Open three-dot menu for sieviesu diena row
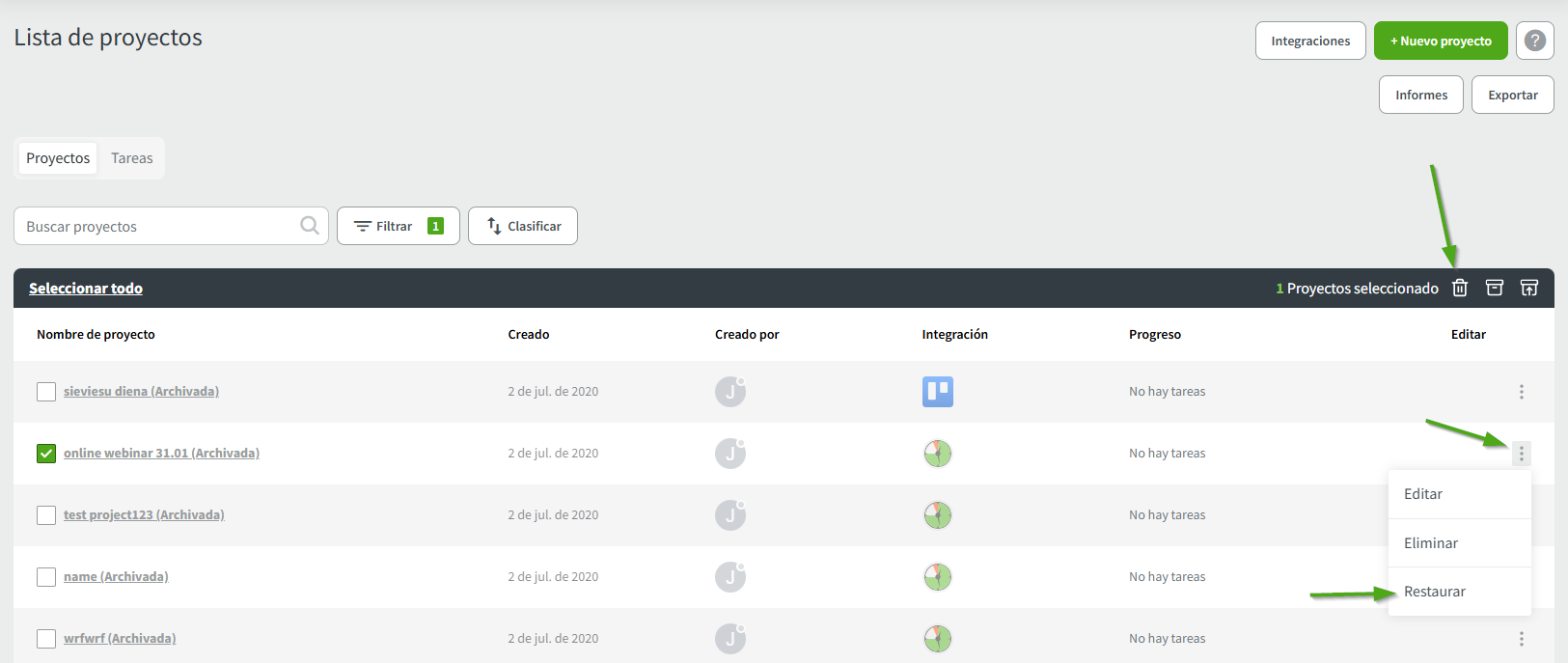The height and width of the screenshot is (663, 1568). coord(1521,392)
